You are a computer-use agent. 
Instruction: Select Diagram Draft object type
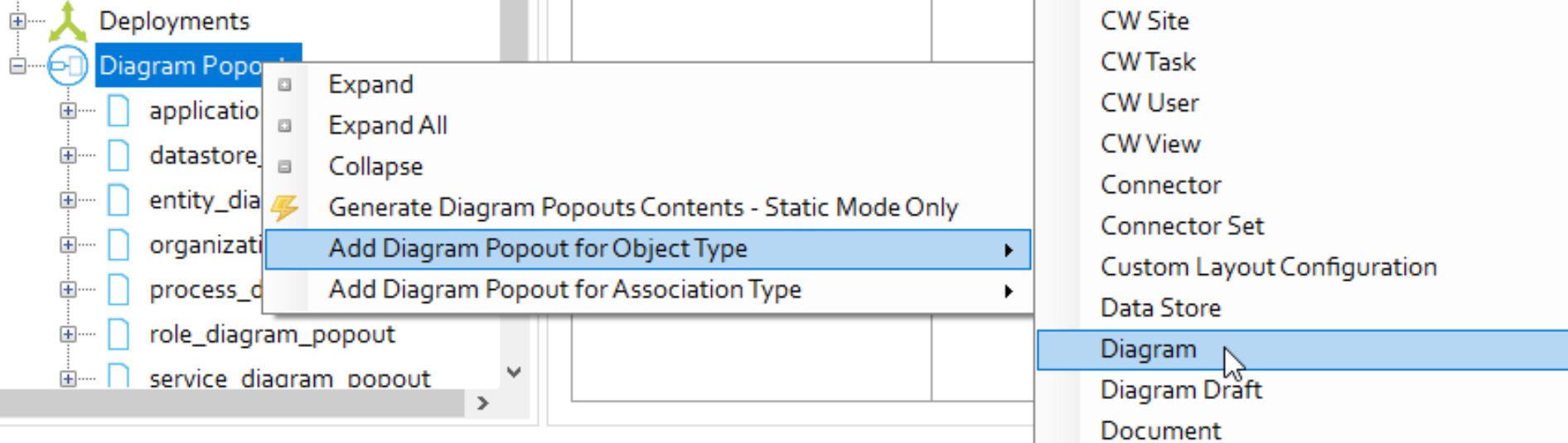1181,390
